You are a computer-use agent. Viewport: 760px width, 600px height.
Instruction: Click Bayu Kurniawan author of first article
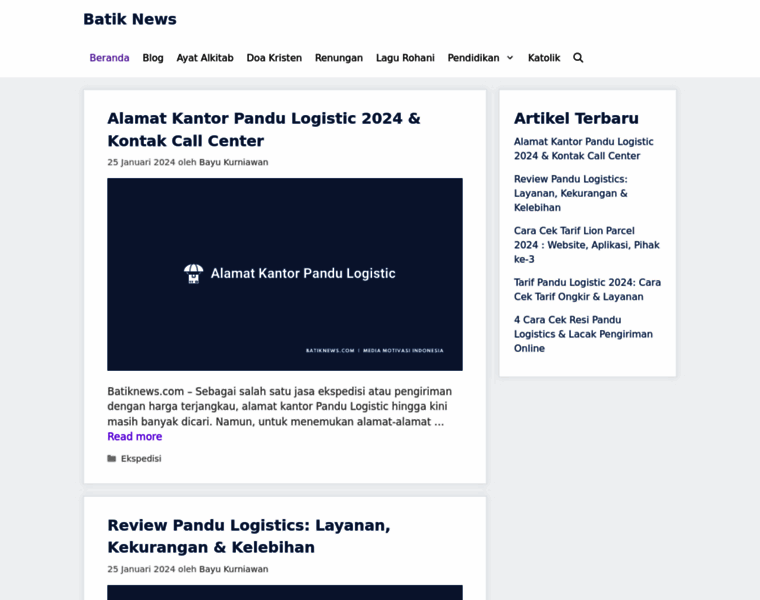[234, 162]
